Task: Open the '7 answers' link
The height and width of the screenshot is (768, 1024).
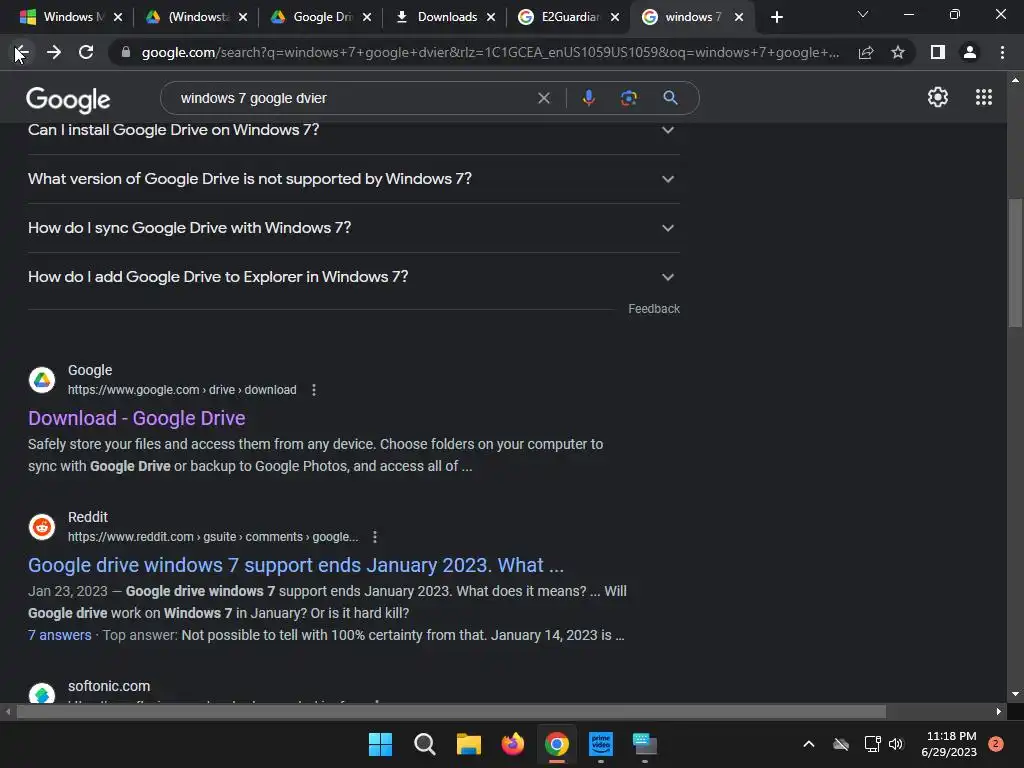Action: click(x=59, y=635)
